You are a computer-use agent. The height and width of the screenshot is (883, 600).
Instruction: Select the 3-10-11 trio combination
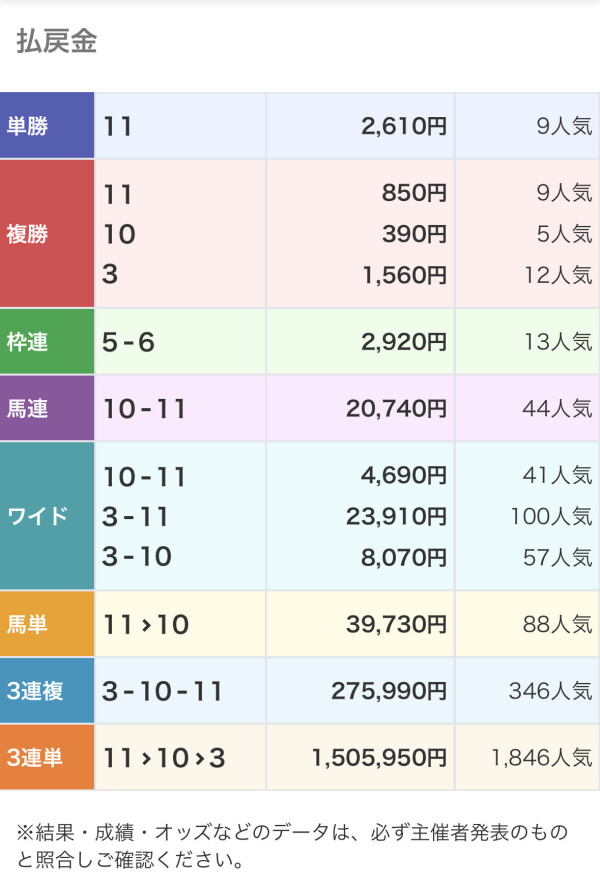pyautogui.click(x=162, y=691)
